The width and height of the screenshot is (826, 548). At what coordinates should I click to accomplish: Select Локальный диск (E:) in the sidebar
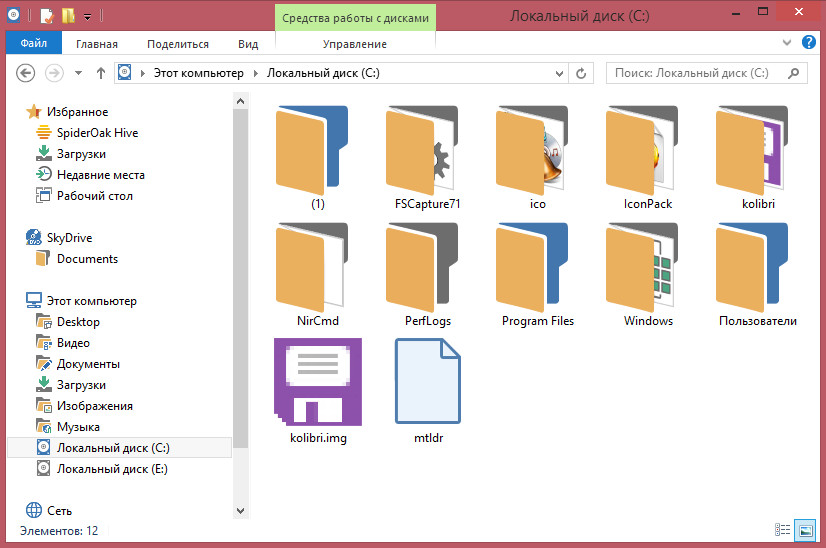pyautogui.click(x=112, y=469)
